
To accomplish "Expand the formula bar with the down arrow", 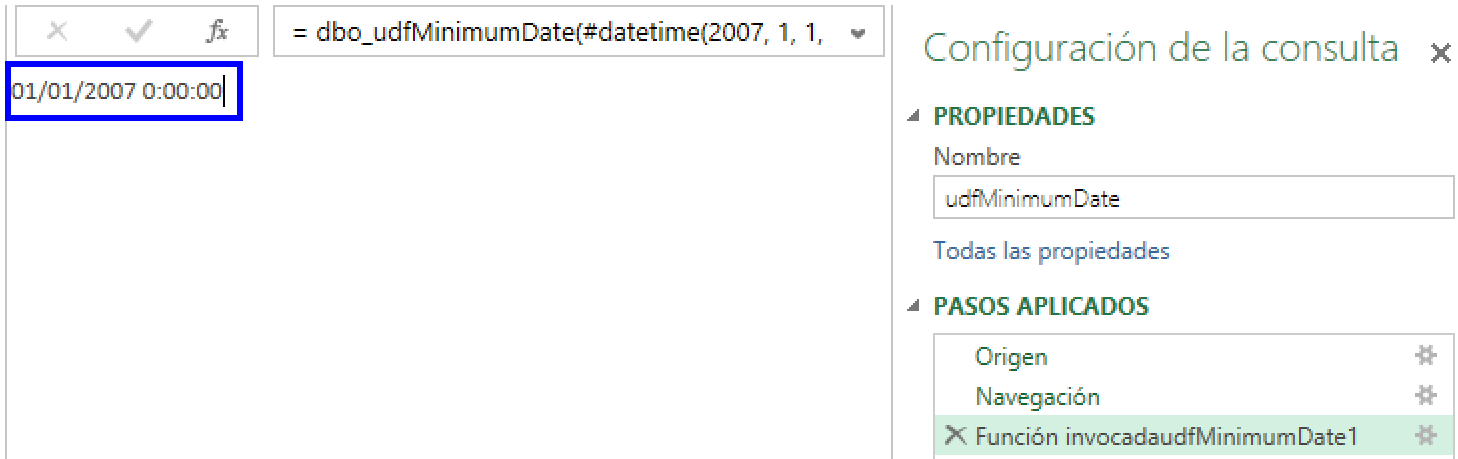I will pos(857,33).
